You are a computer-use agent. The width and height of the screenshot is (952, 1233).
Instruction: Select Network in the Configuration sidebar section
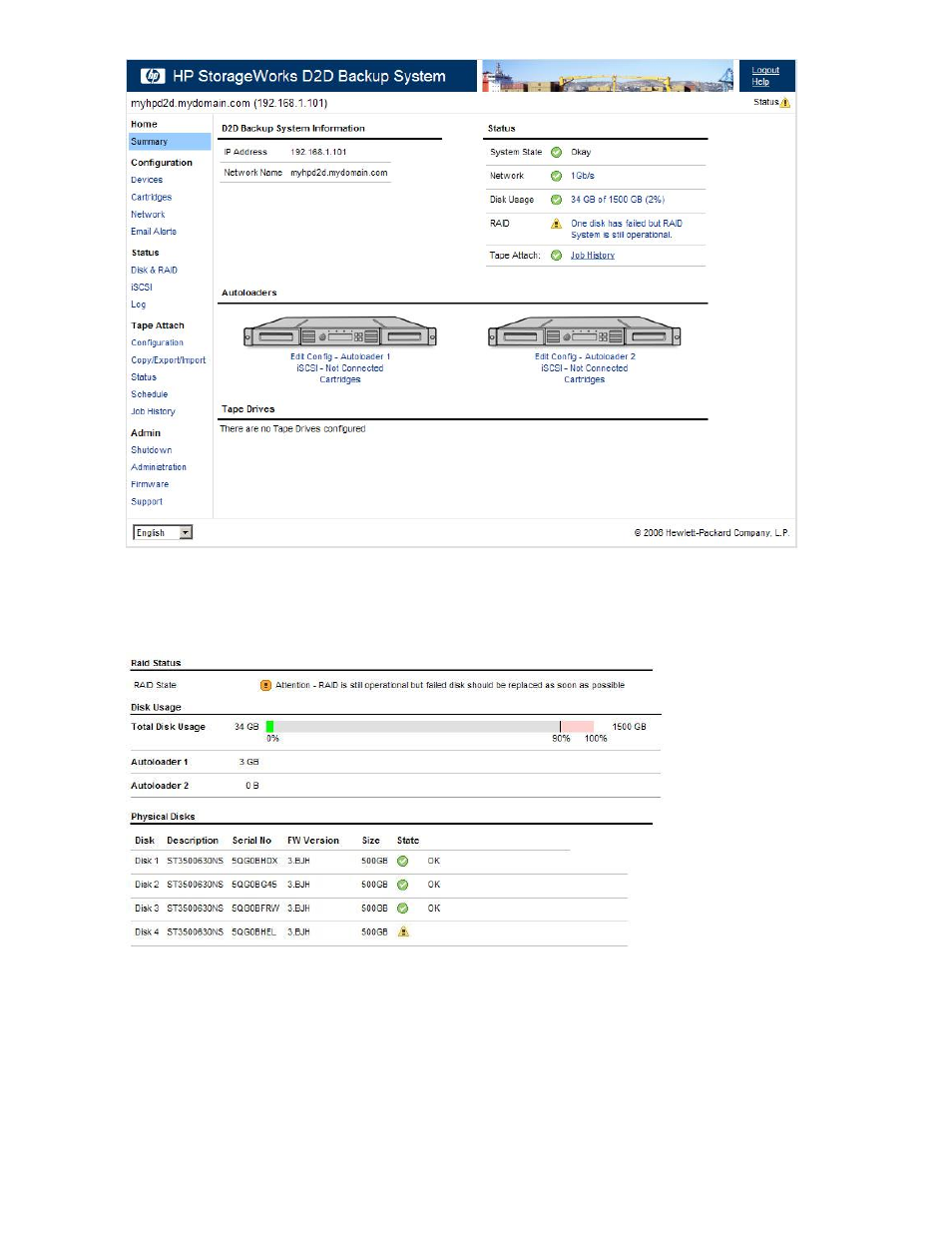[x=148, y=215]
